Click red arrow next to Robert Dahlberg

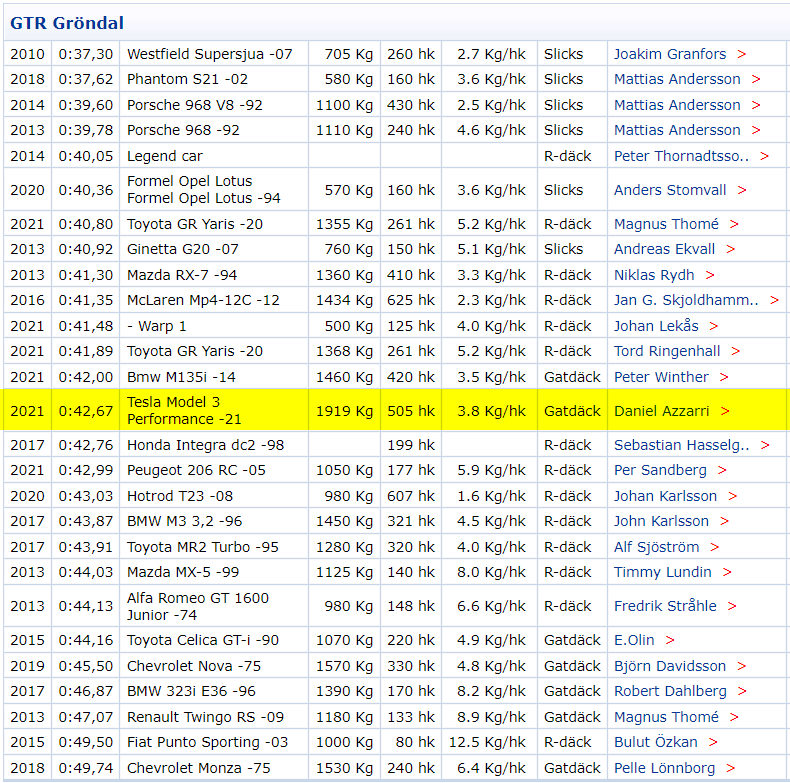pos(742,691)
